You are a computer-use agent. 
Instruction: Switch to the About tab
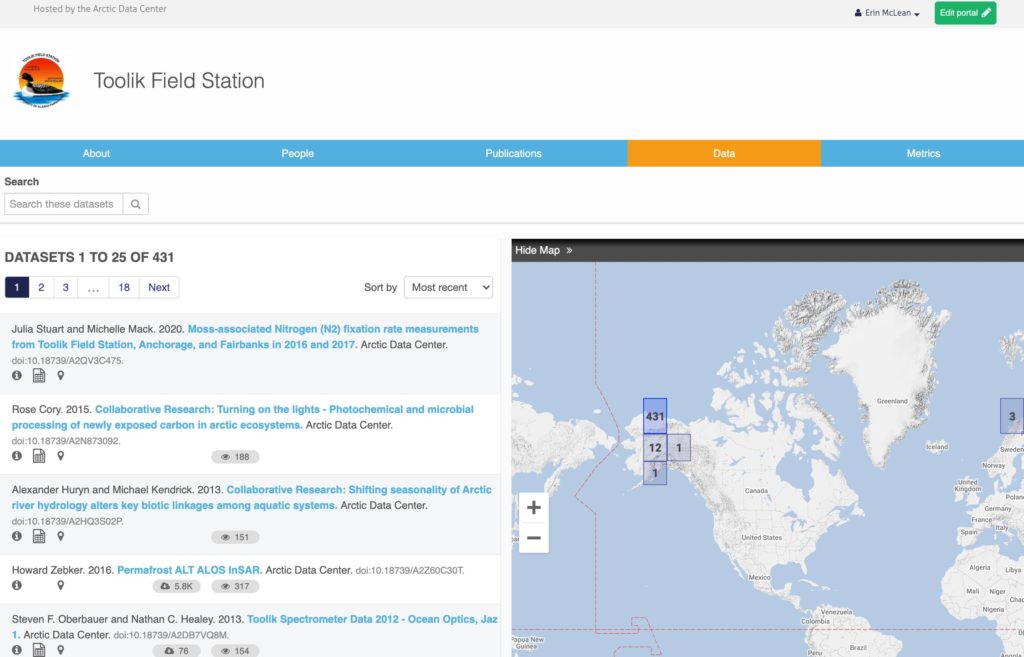pyautogui.click(x=96, y=153)
